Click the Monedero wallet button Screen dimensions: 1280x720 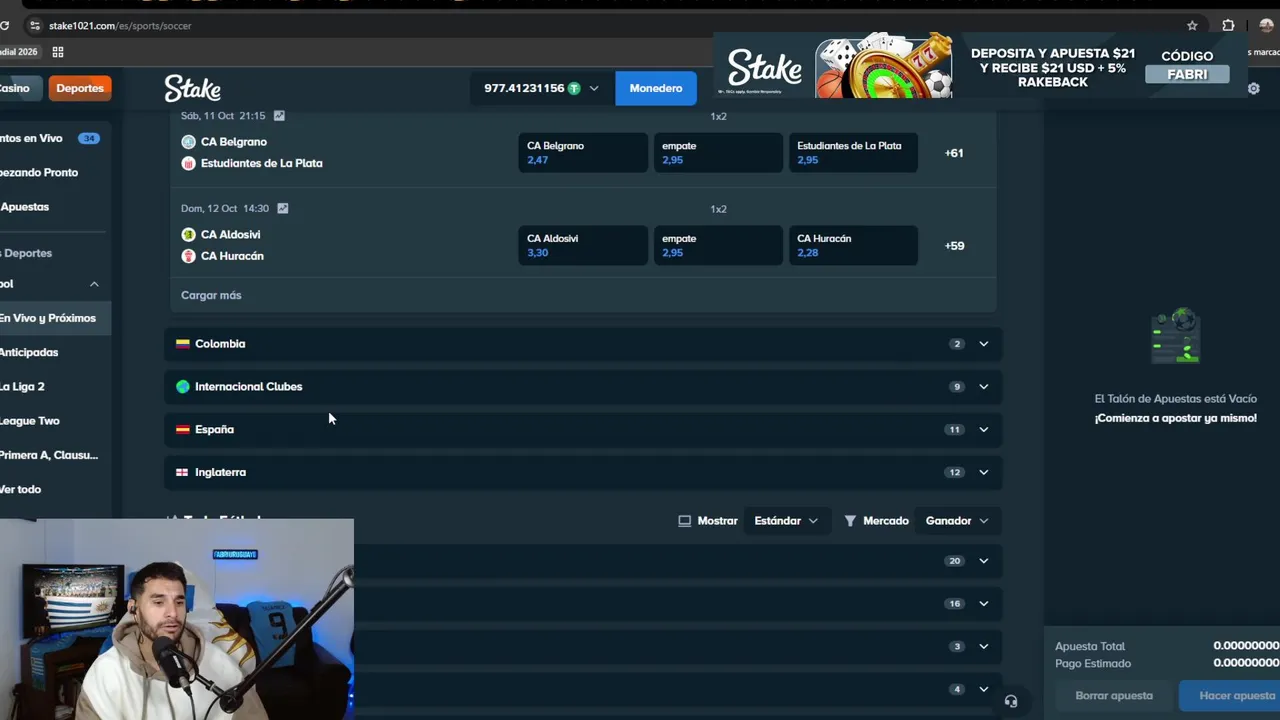pos(656,88)
